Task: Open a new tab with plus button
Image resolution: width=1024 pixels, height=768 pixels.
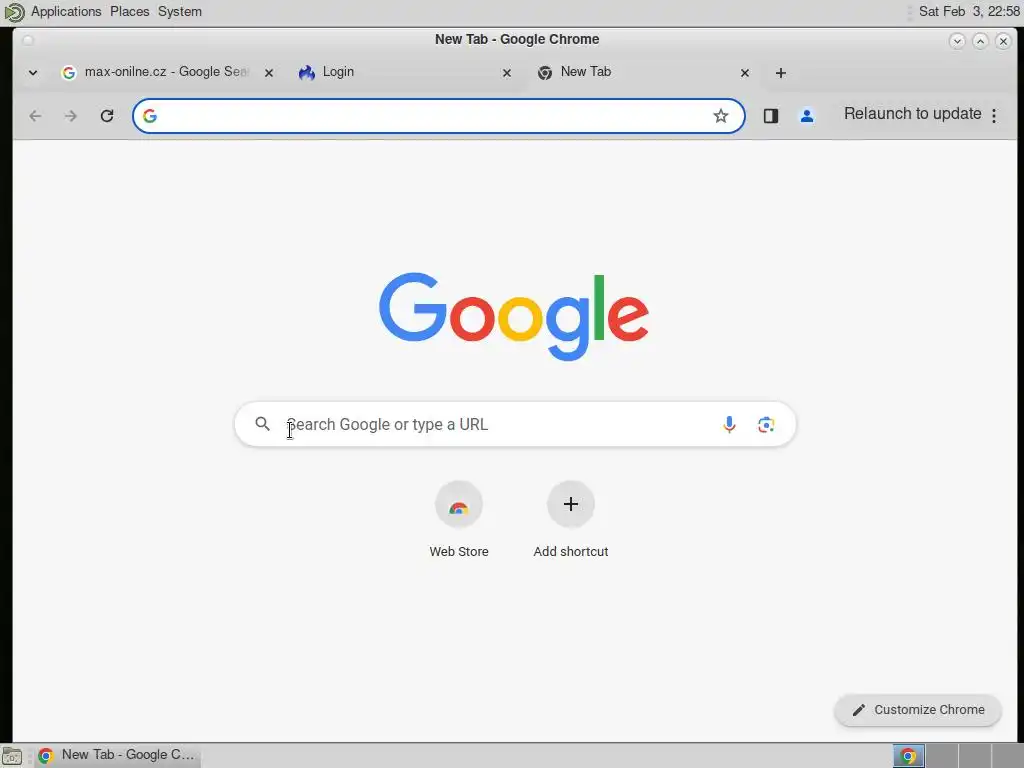Action: tap(780, 73)
